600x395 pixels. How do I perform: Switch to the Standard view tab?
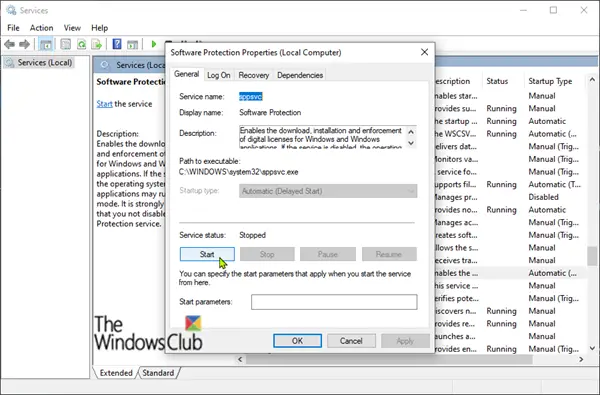[158, 373]
